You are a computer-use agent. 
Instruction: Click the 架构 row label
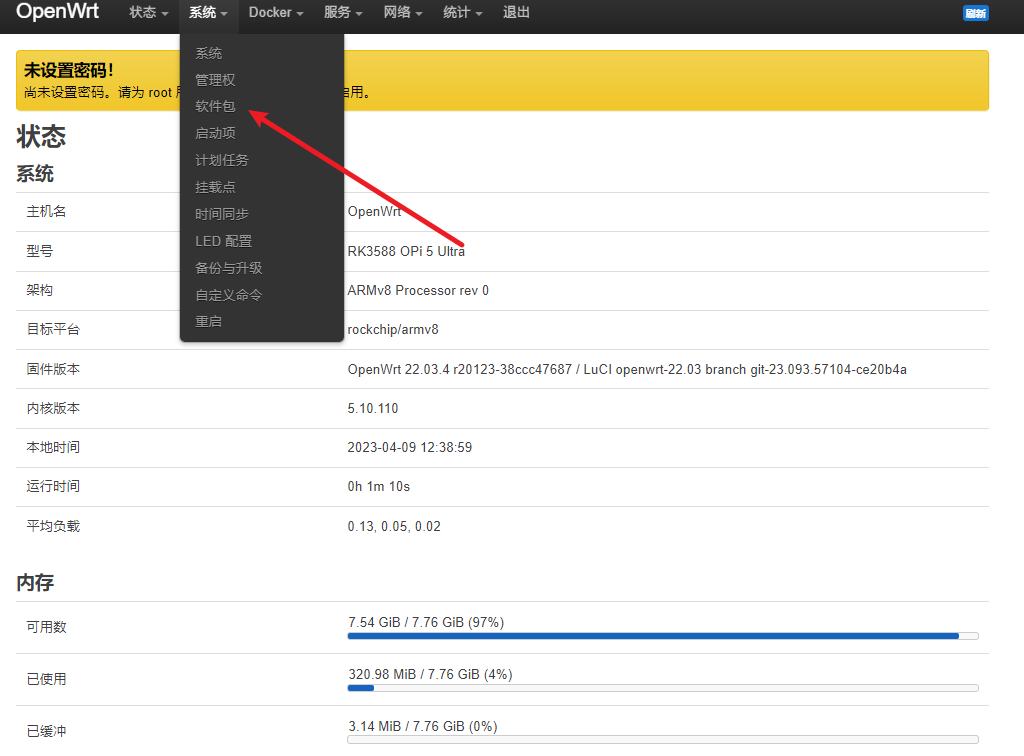[39, 291]
